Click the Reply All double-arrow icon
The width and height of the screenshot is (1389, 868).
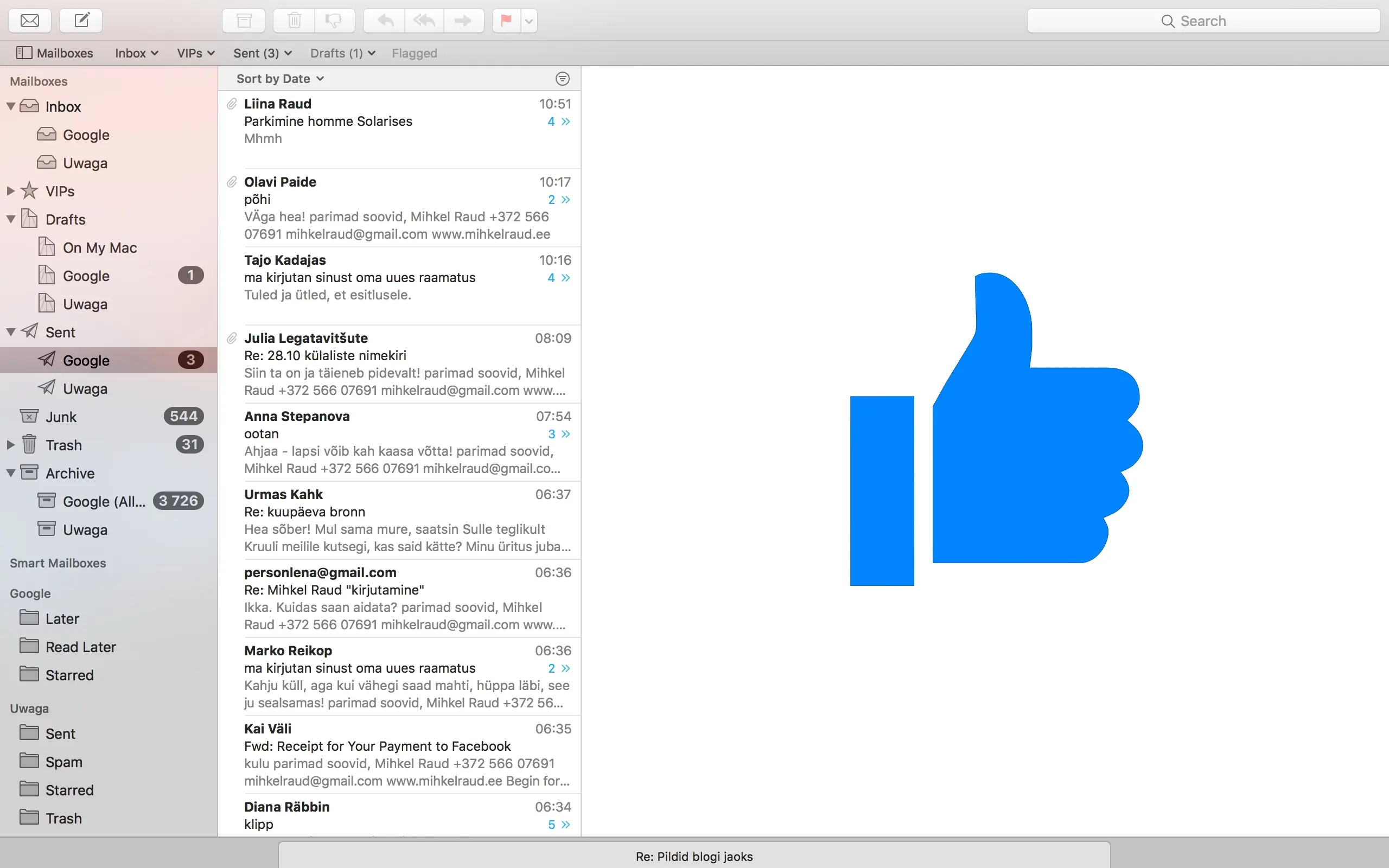[424, 21]
